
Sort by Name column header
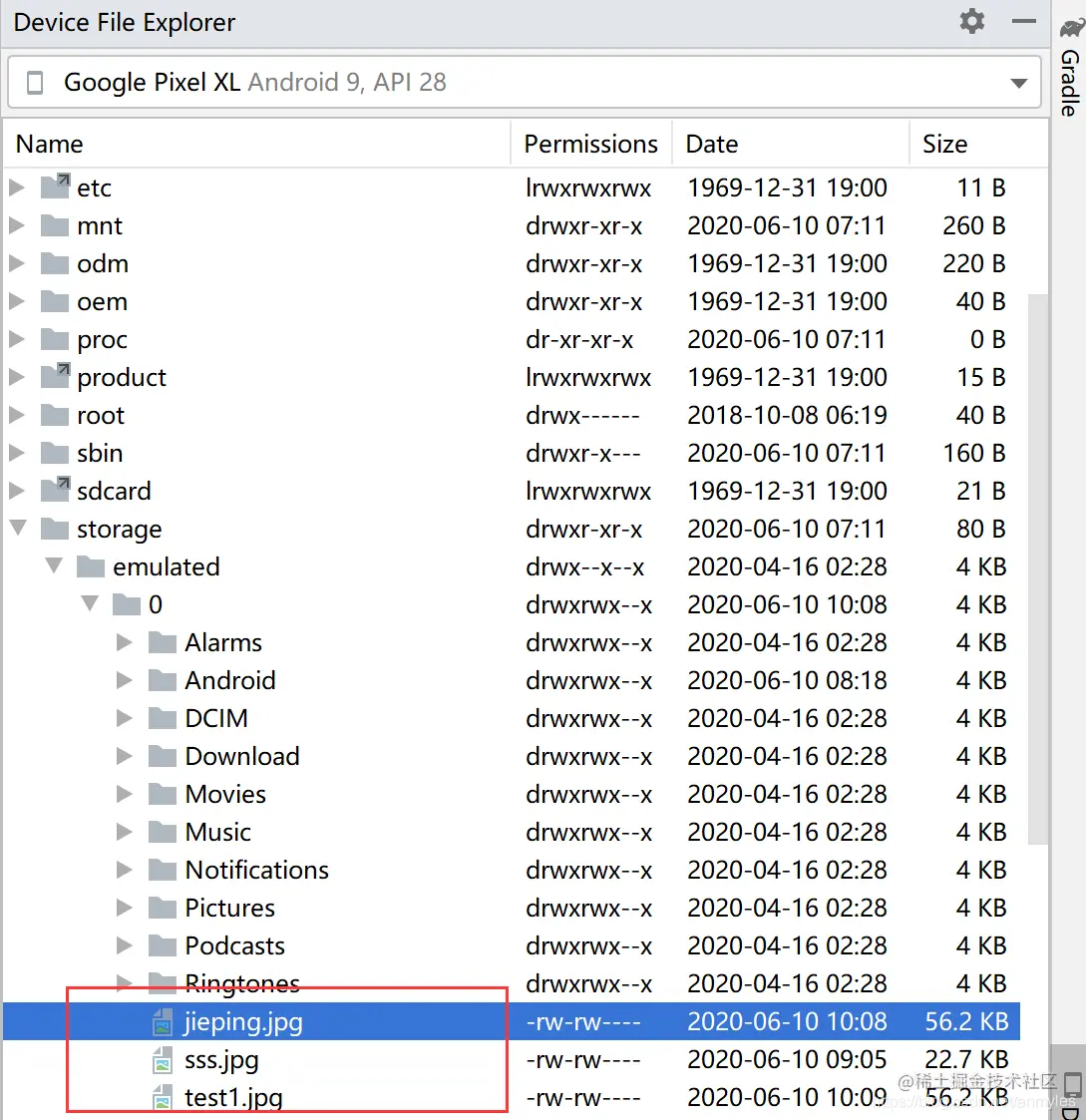pos(50,145)
